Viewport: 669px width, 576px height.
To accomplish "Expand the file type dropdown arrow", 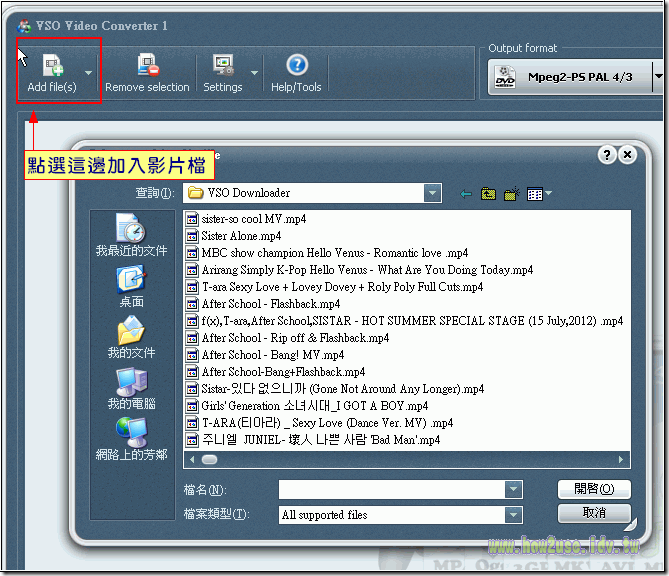I will pos(513,515).
